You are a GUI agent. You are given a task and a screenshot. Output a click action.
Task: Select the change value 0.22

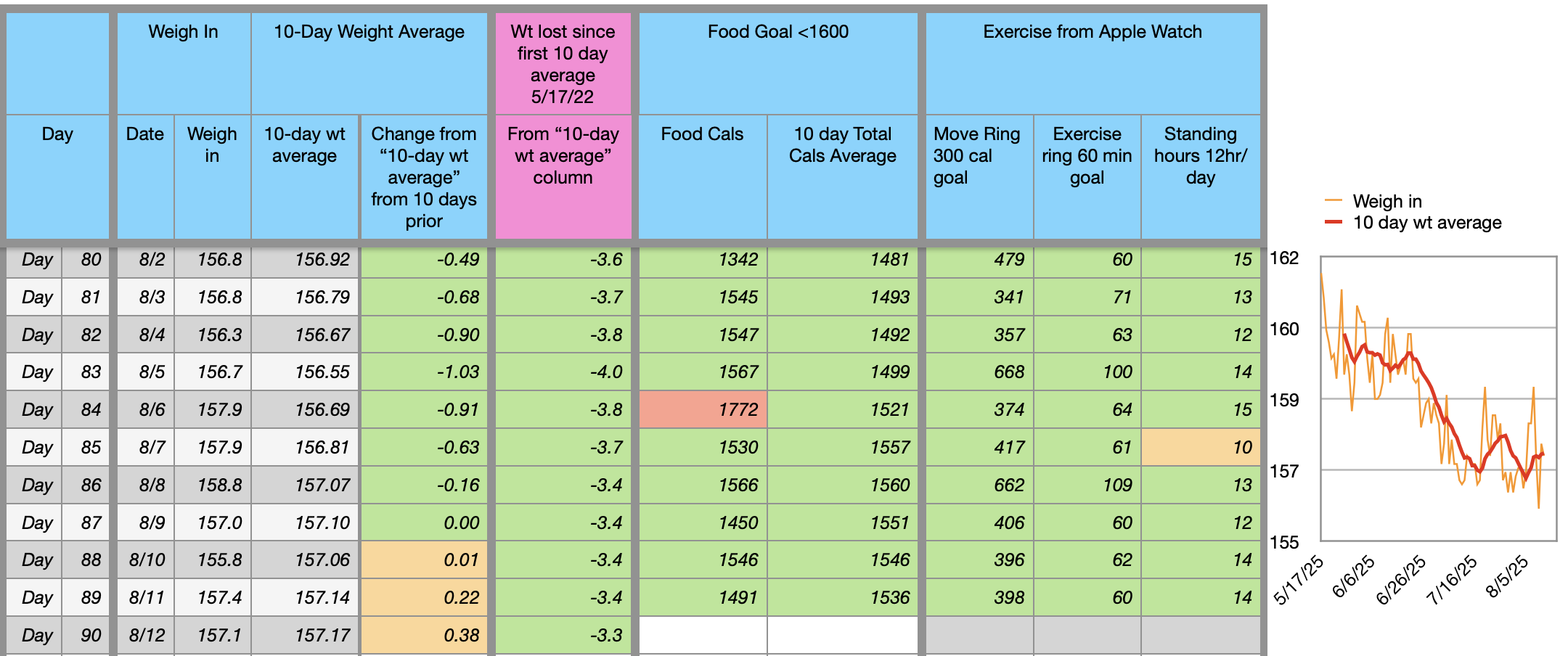click(424, 597)
